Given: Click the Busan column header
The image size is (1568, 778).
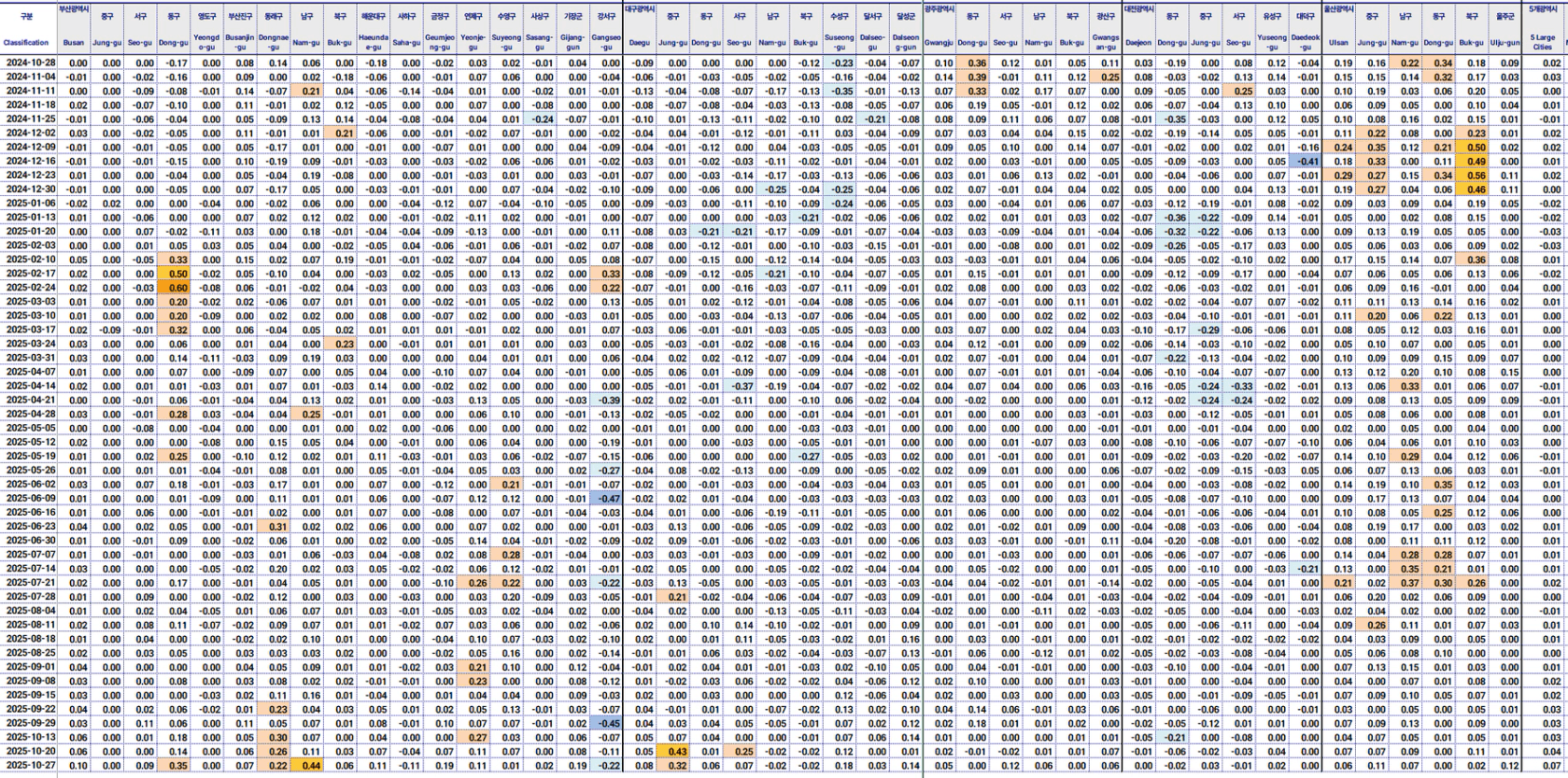Looking at the screenshot, I should (73, 42).
